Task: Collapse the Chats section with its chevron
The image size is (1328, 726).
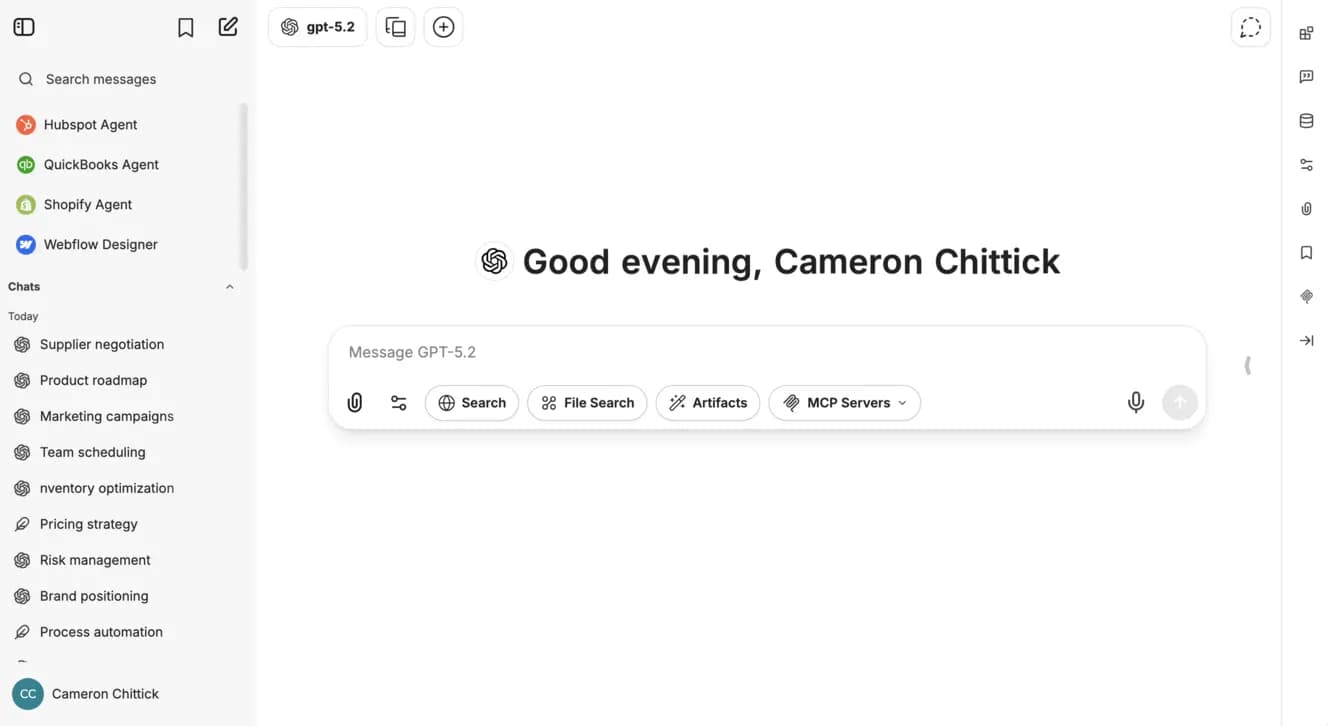Action: tap(229, 286)
